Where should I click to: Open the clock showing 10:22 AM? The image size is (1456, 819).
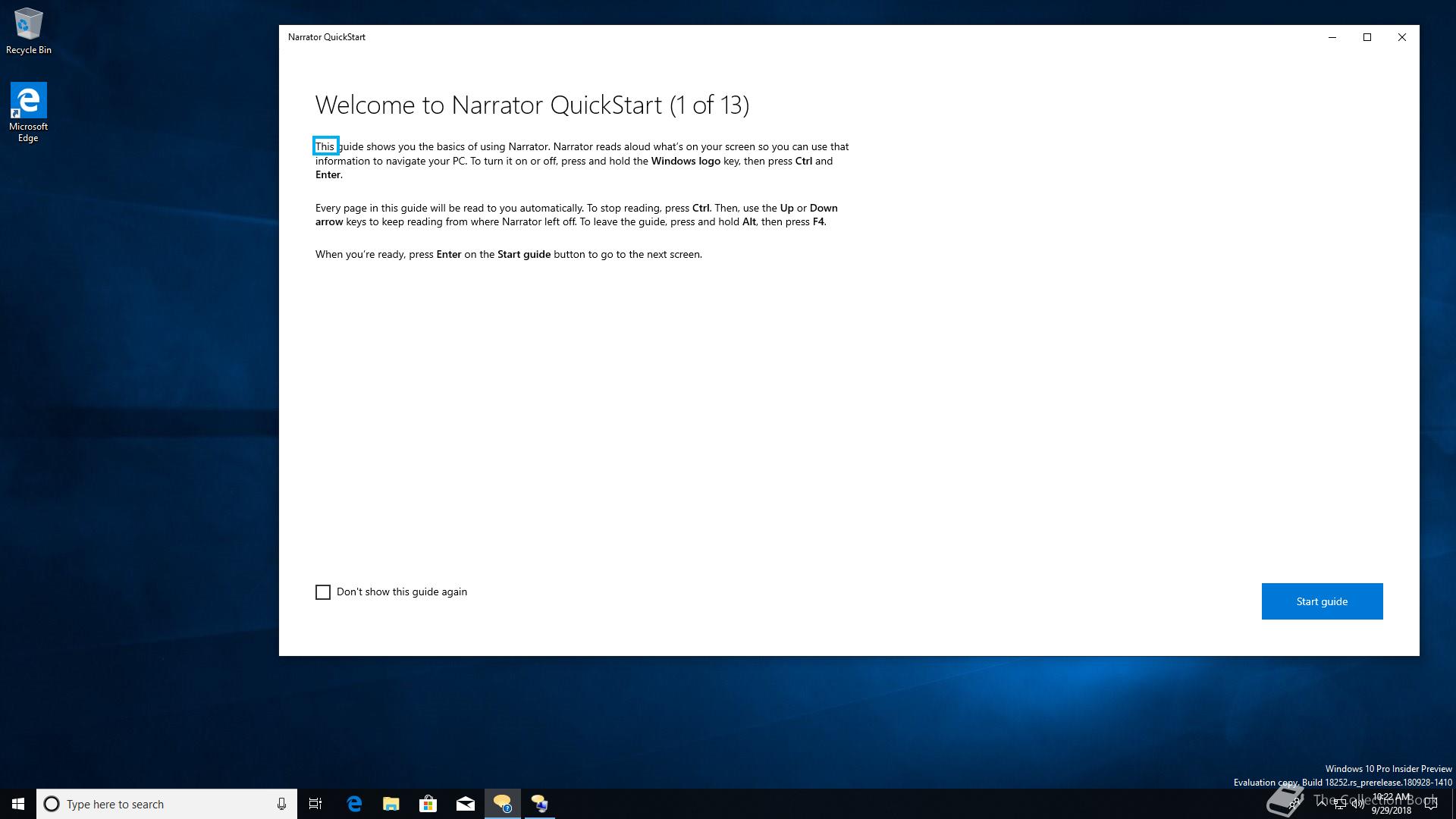click(1392, 804)
